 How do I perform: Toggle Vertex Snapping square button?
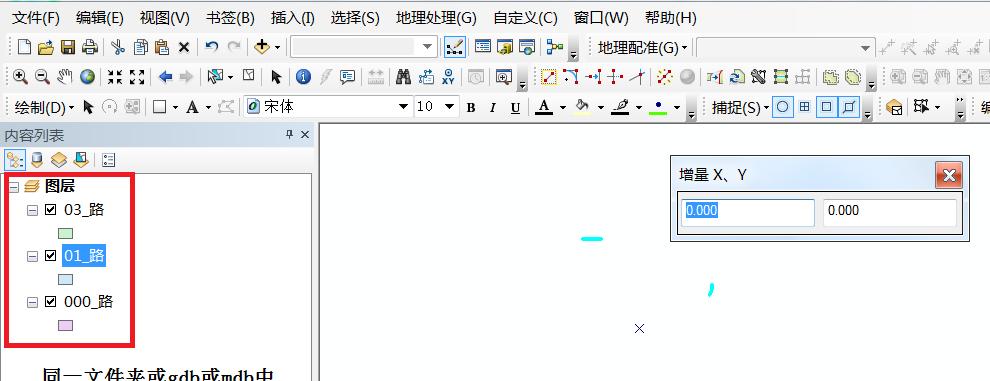point(826,107)
